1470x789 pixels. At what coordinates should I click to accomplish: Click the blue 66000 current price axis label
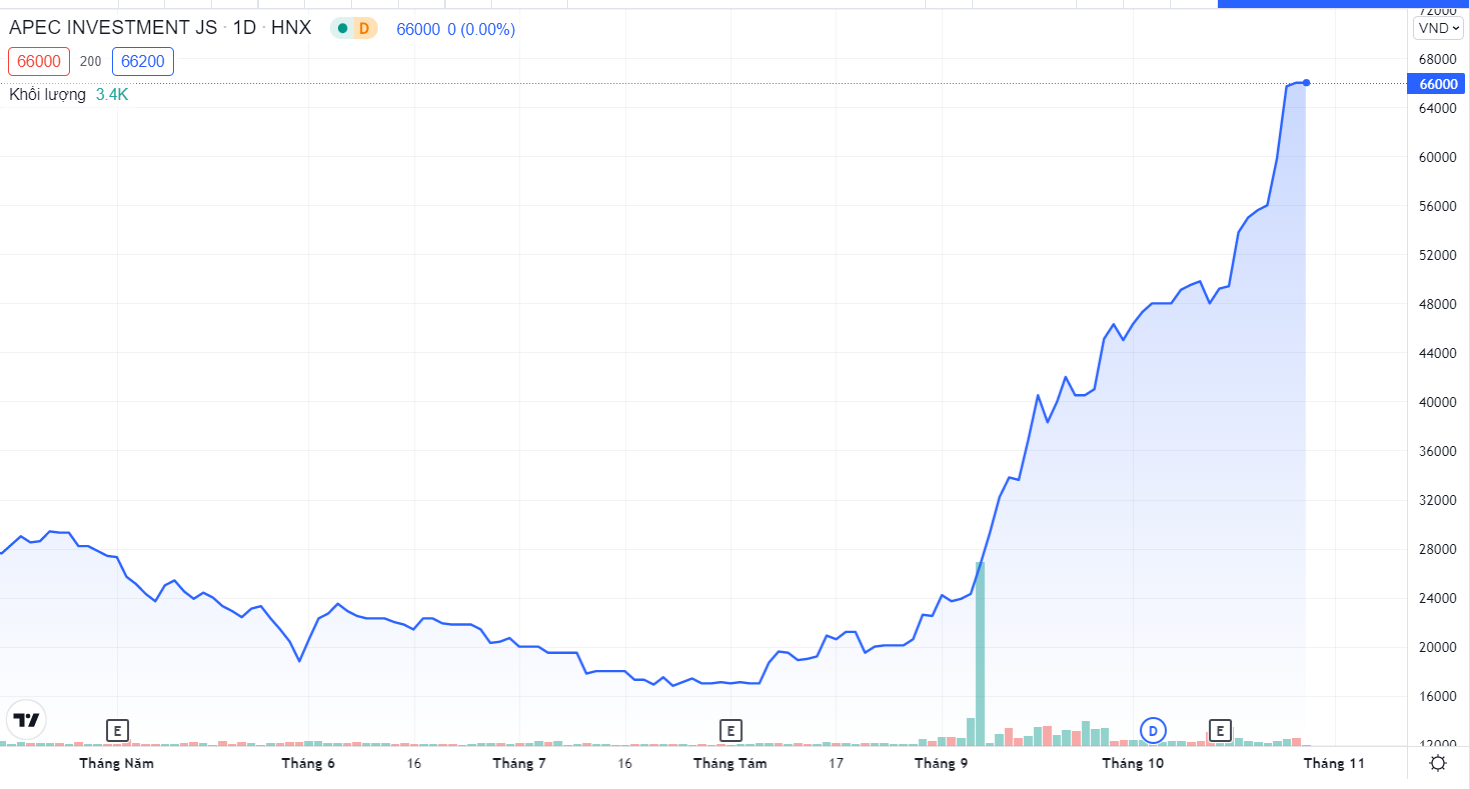(x=1437, y=84)
